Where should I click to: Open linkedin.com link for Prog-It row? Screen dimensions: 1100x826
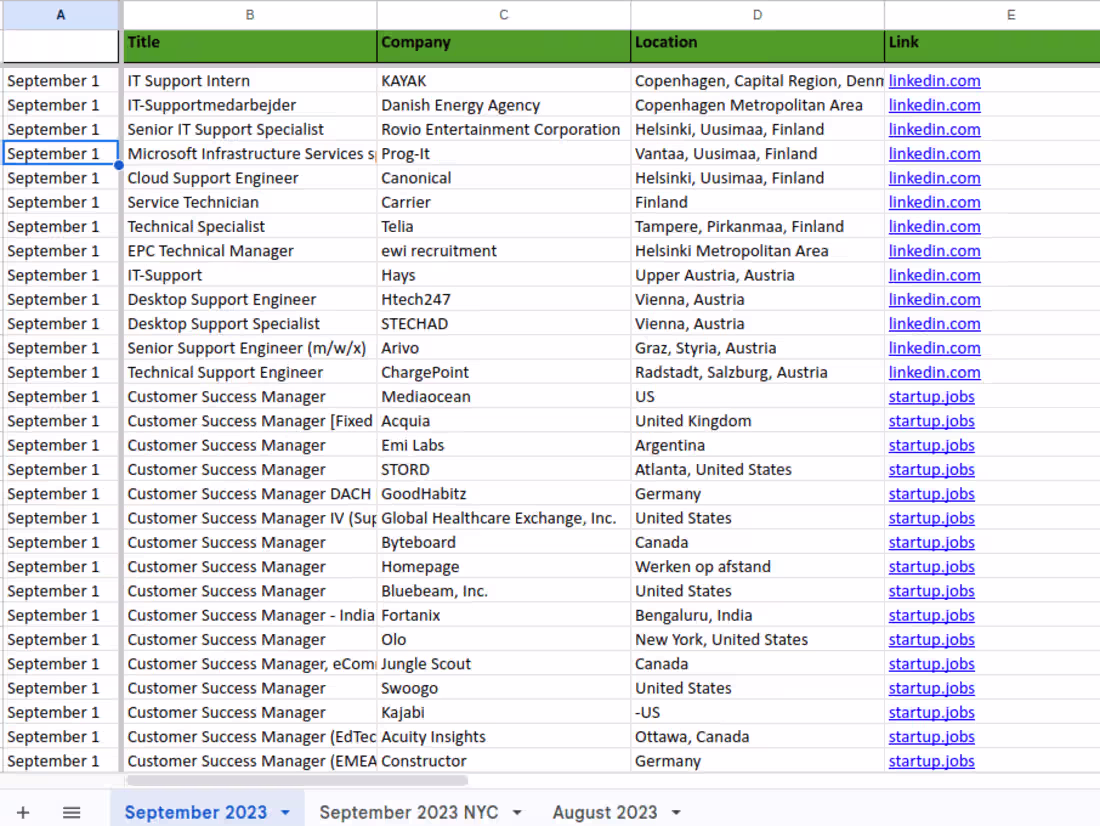click(934, 154)
